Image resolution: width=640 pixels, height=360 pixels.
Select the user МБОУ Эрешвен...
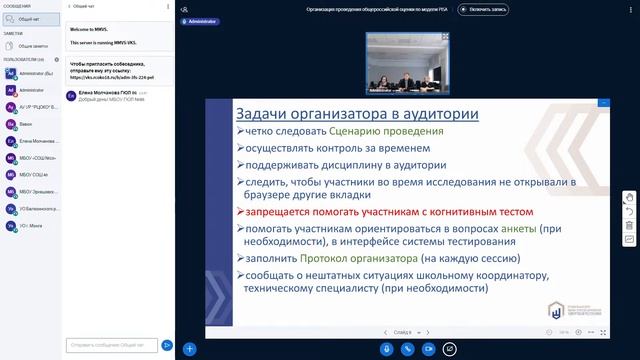coord(31,192)
